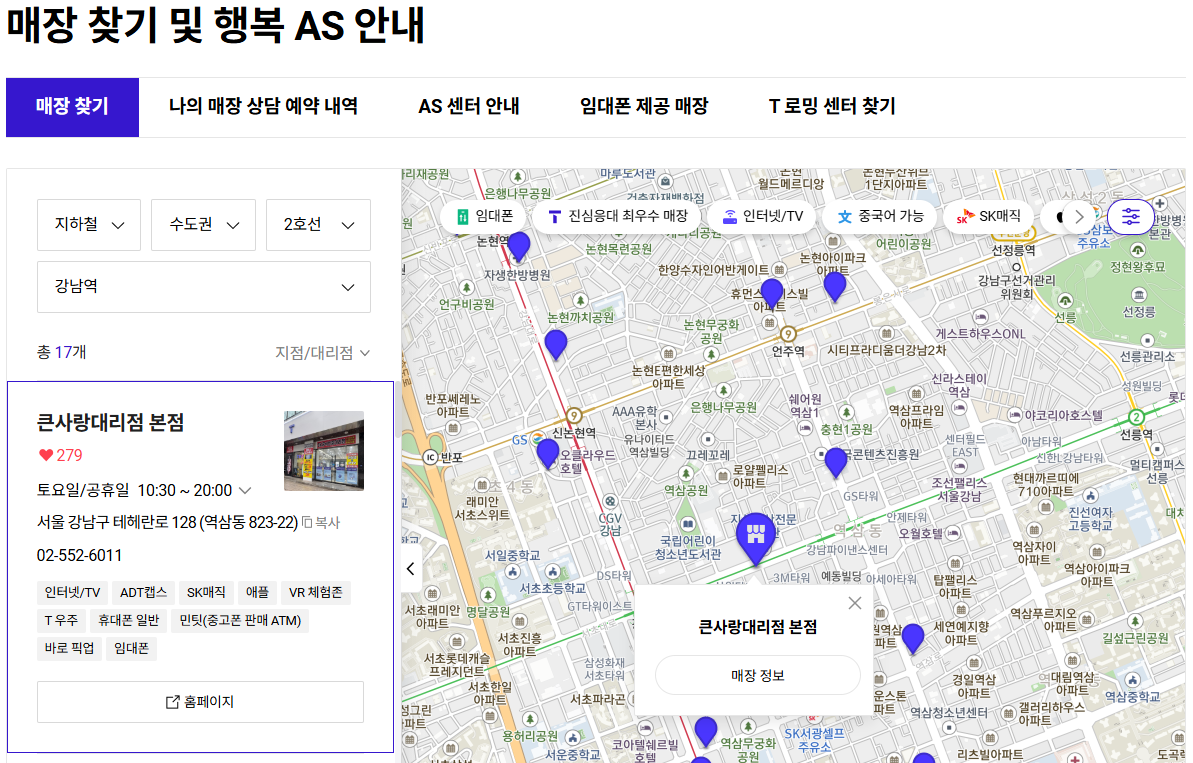Collapse the store list panel with left arrow

[411, 568]
